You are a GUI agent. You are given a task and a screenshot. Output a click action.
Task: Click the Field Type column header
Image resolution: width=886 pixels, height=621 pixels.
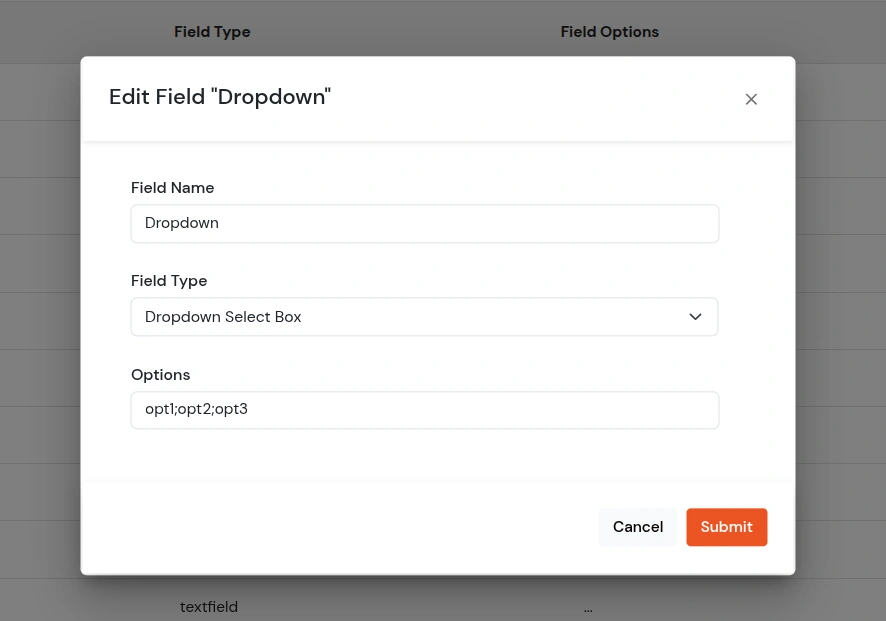coord(212,31)
